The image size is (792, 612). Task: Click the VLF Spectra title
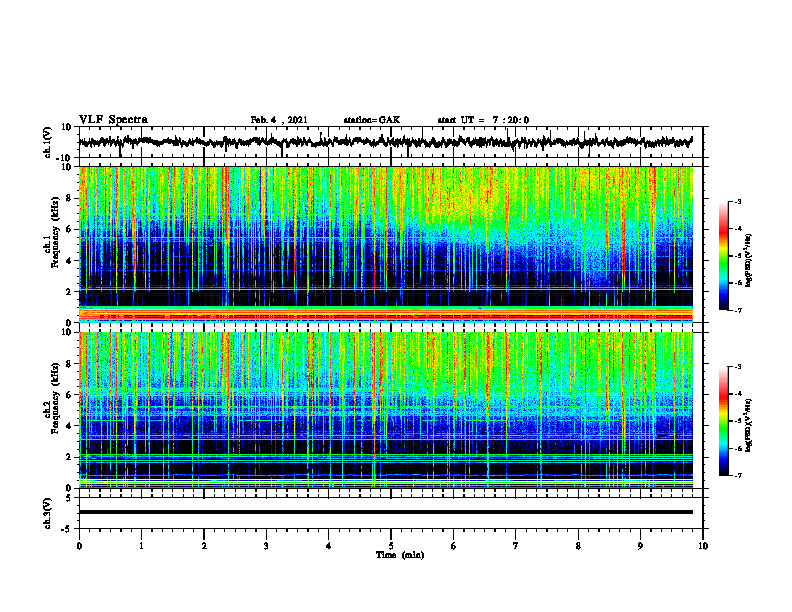tap(113, 120)
